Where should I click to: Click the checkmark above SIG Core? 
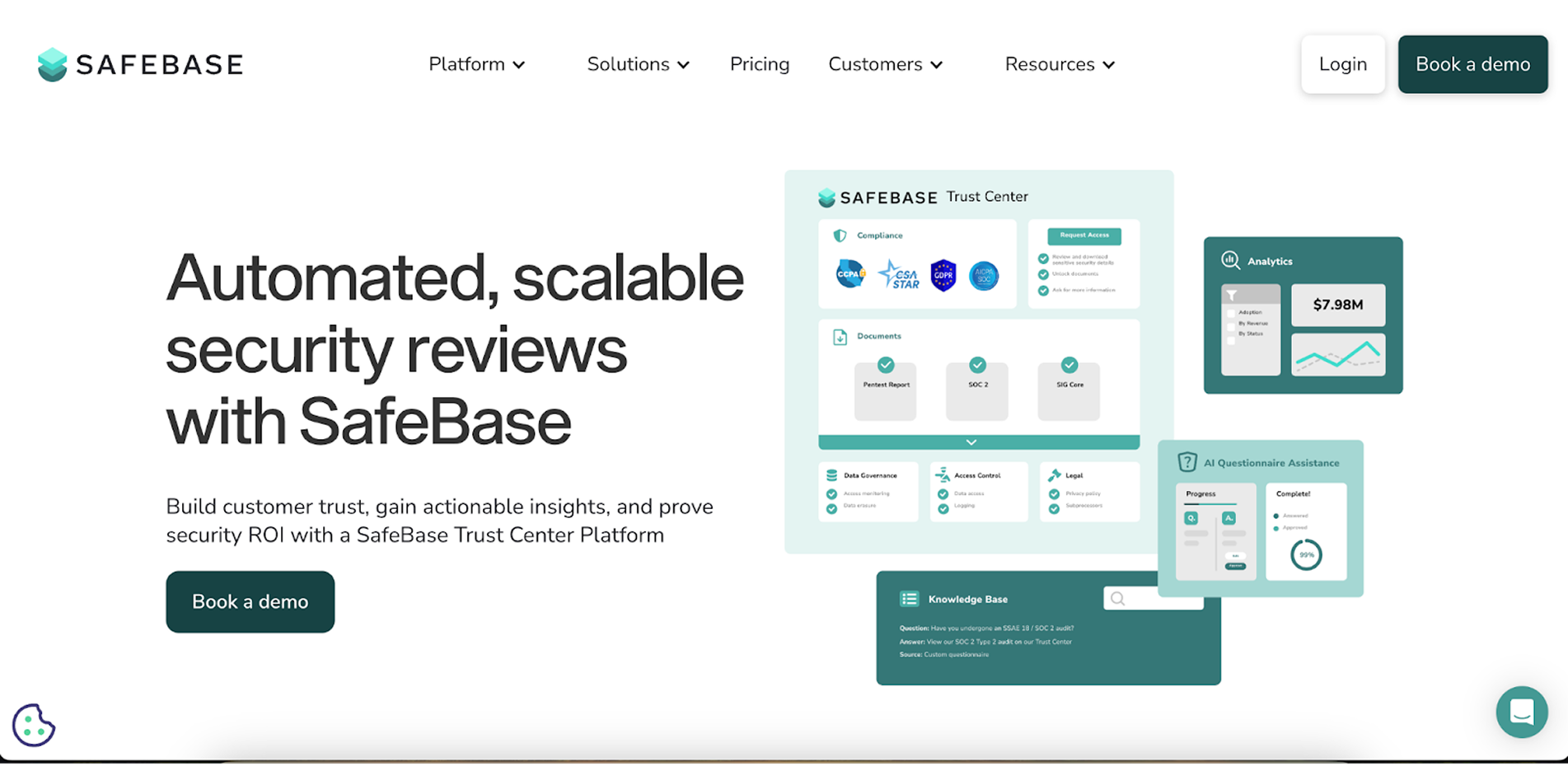click(1069, 365)
